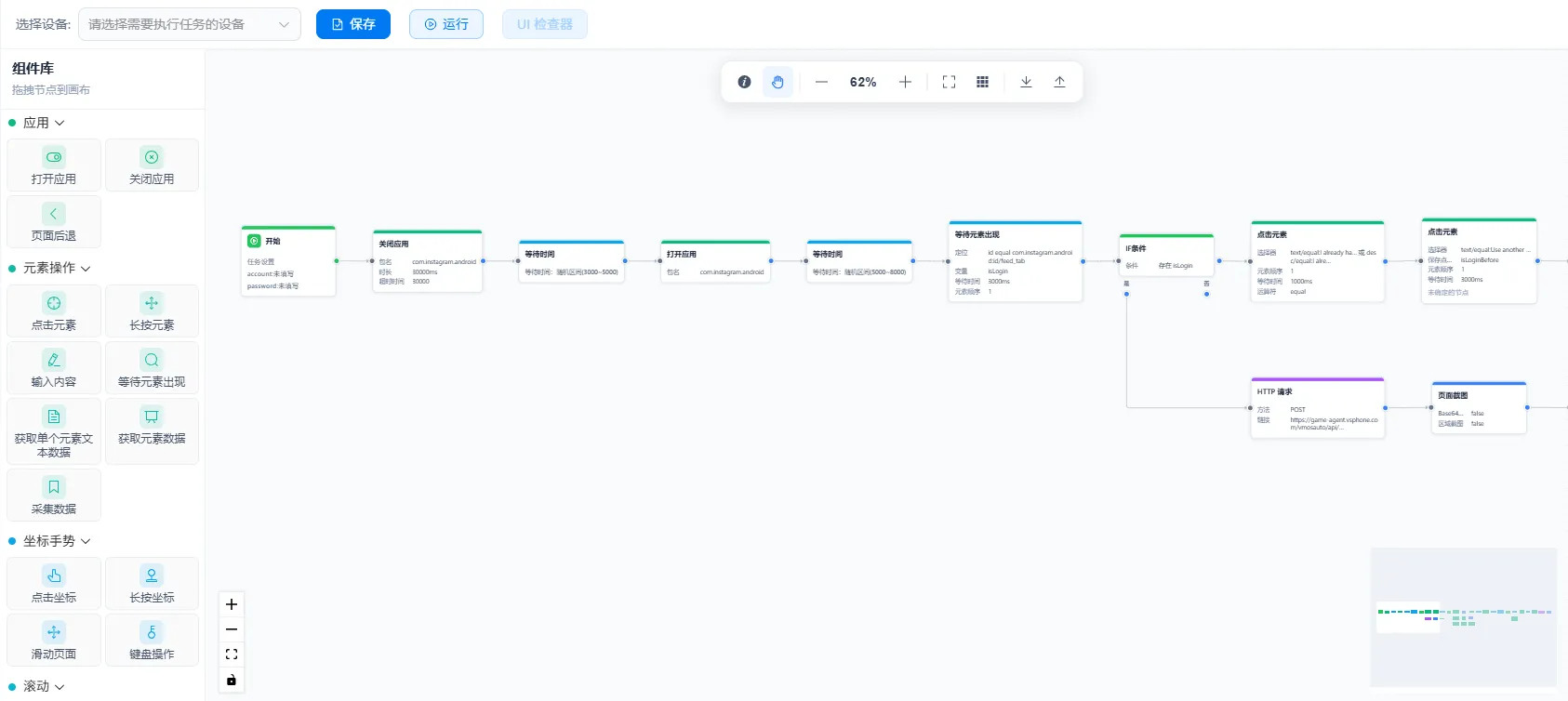Toggle fit view in bottom-left controls
The height and width of the screenshot is (701, 1568).
232,655
